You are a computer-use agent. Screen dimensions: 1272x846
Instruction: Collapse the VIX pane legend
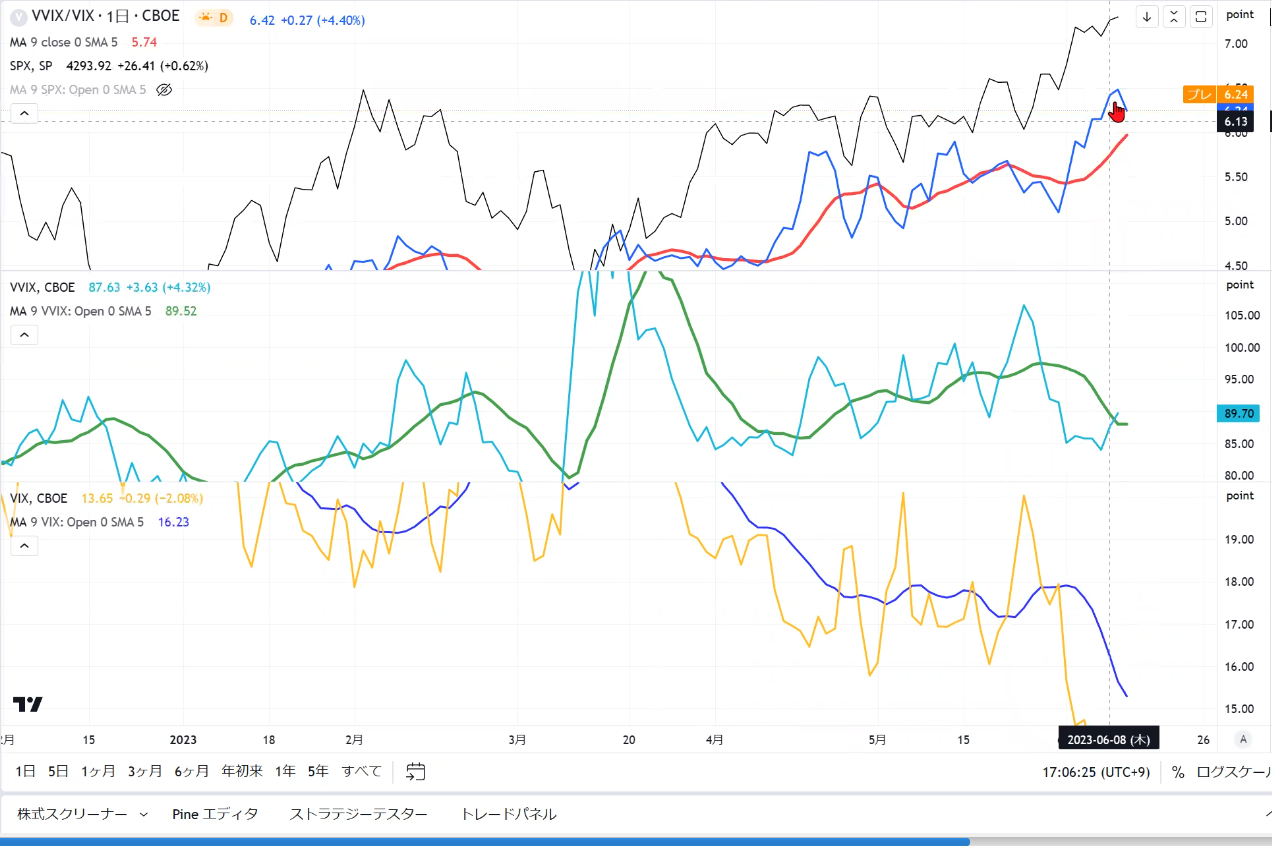(x=24, y=545)
